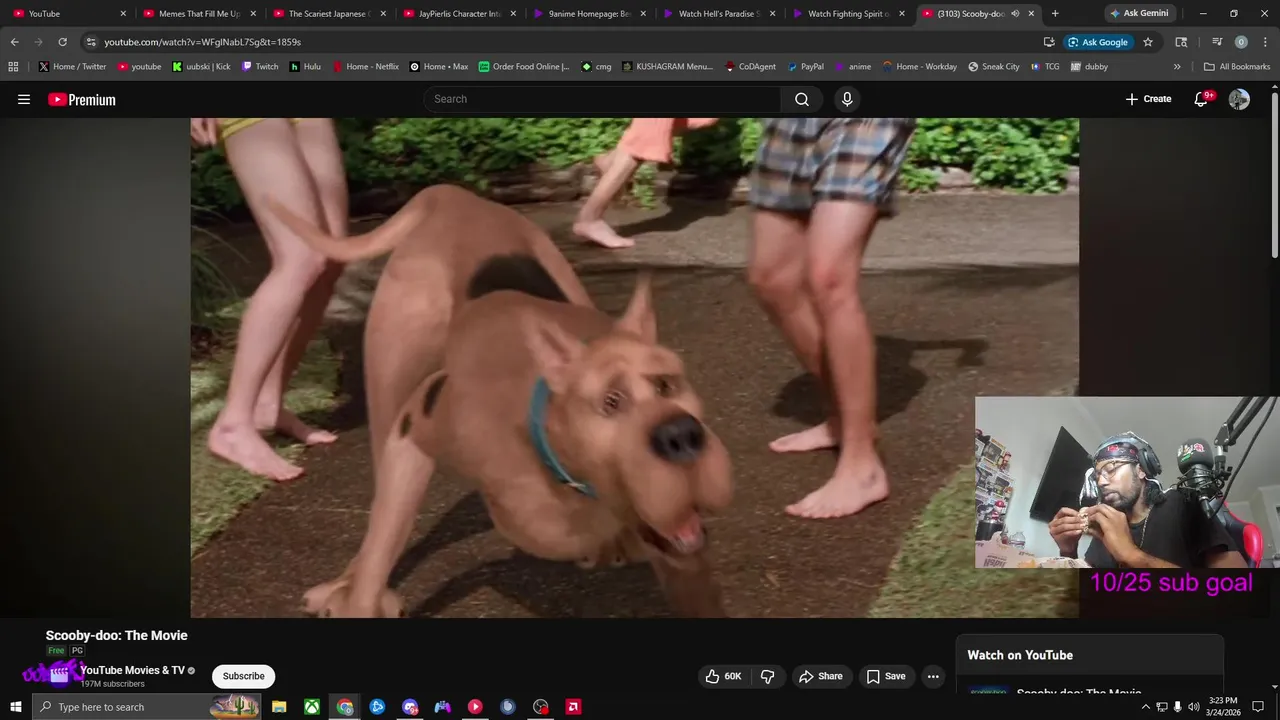
Task: Open more actions three-dot menu
Action: 933,676
